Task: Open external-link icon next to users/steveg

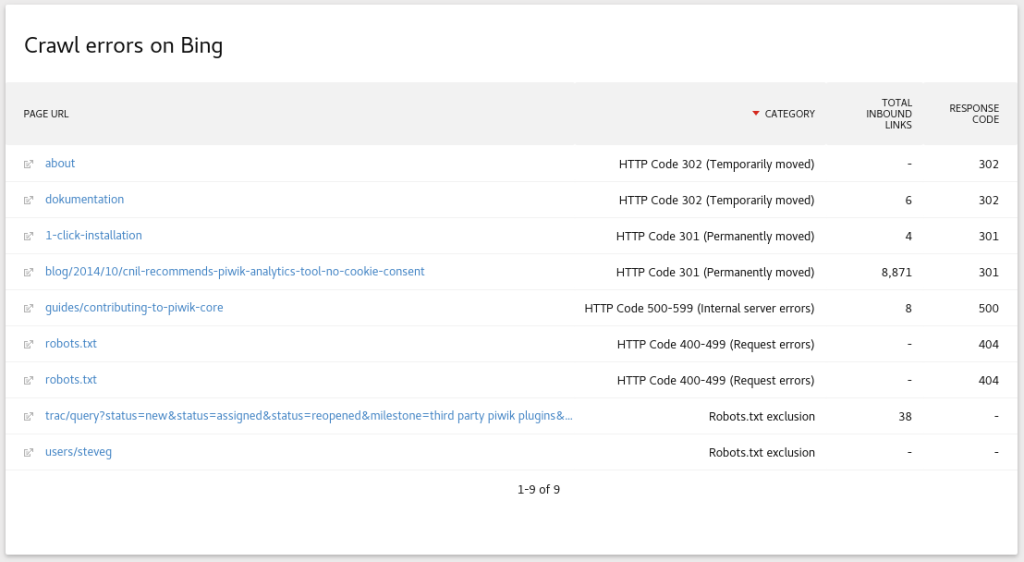Action: 29,452
